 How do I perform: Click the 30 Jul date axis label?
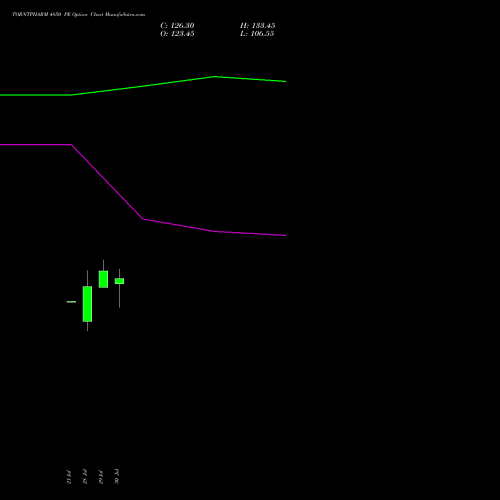point(117,477)
